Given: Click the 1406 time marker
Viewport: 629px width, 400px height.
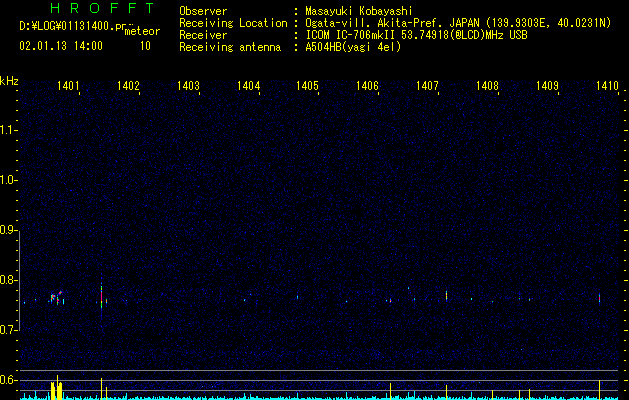Looking at the screenshot, I should click(367, 85).
